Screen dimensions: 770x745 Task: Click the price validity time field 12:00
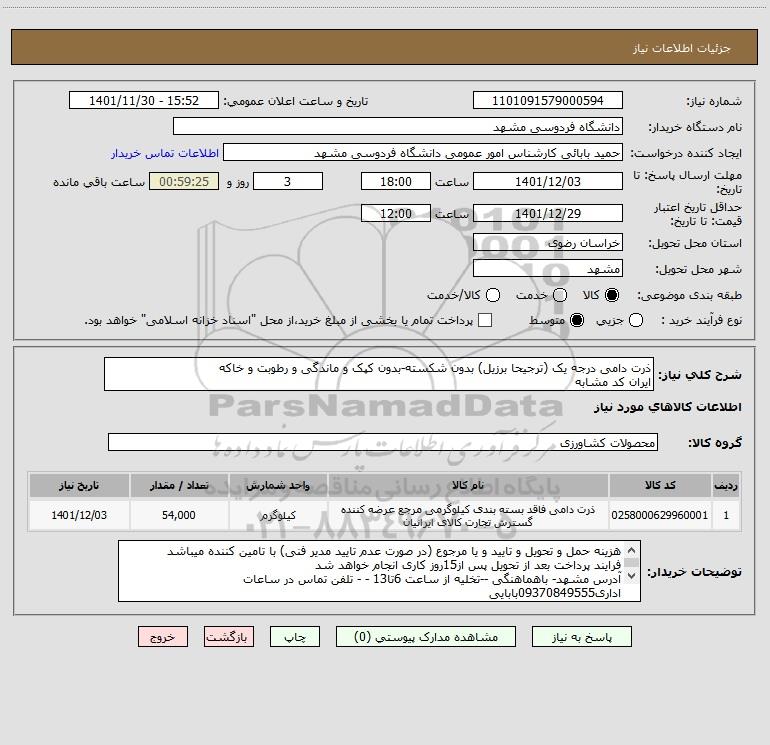tap(396, 214)
